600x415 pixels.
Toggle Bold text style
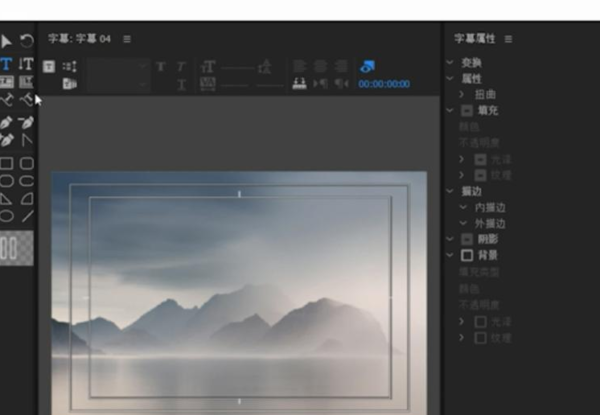161,67
